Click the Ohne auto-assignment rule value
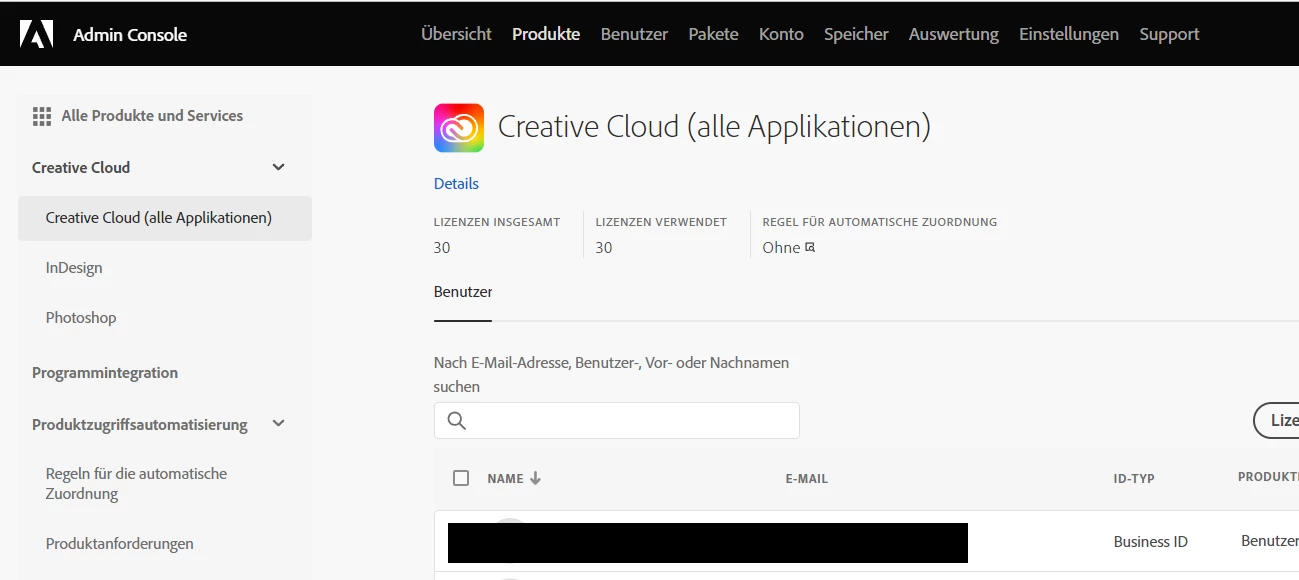Screen dimensions: 1299x580 point(781,248)
